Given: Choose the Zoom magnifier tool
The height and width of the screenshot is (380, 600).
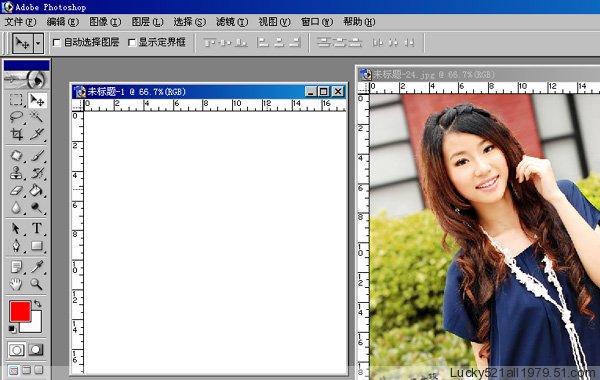Looking at the screenshot, I should (x=37, y=284).
